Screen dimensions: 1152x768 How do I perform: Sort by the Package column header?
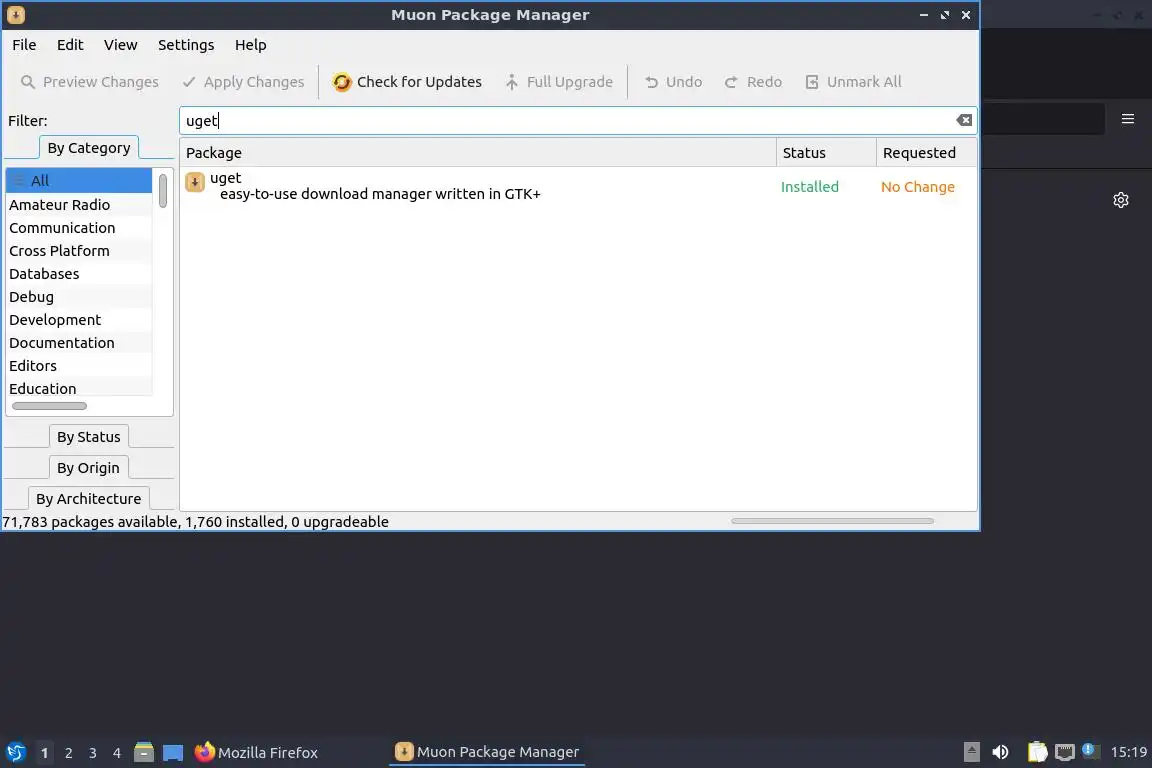click(x=478, y=153)
